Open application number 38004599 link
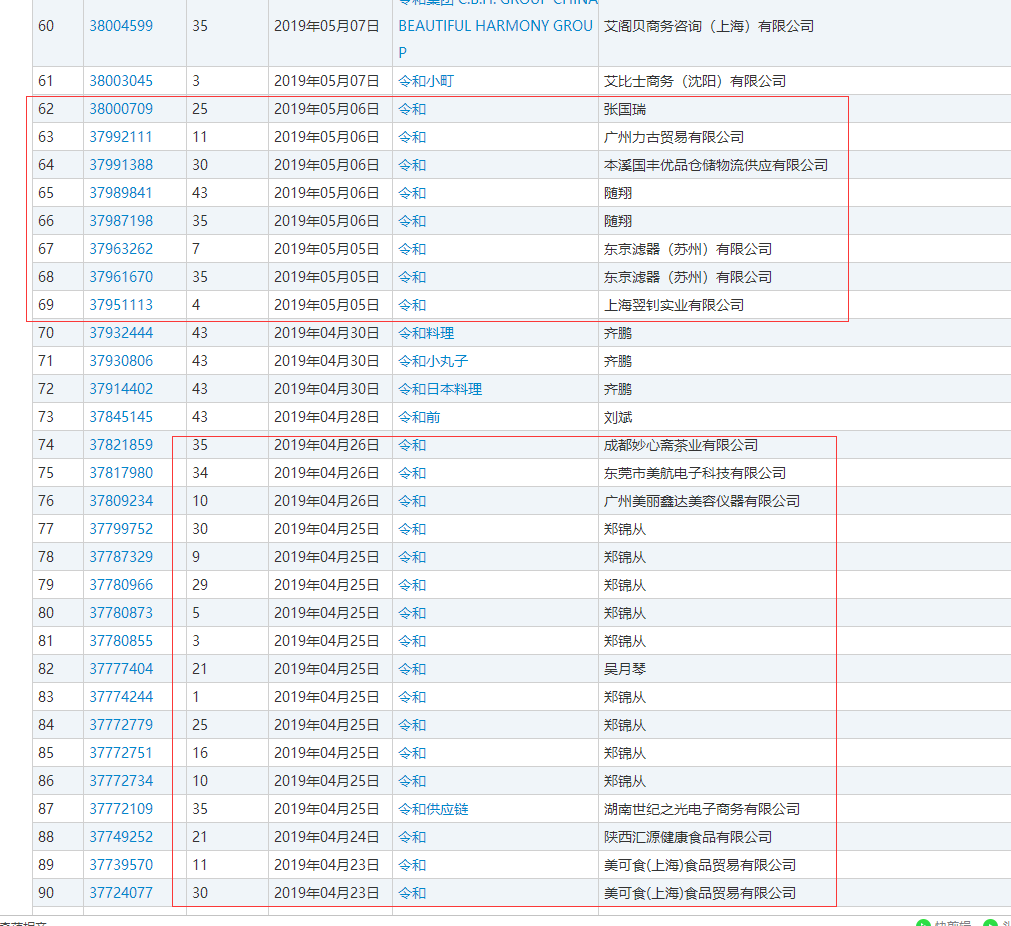Viewport: 1011px width, 926px height. point(121,26)
